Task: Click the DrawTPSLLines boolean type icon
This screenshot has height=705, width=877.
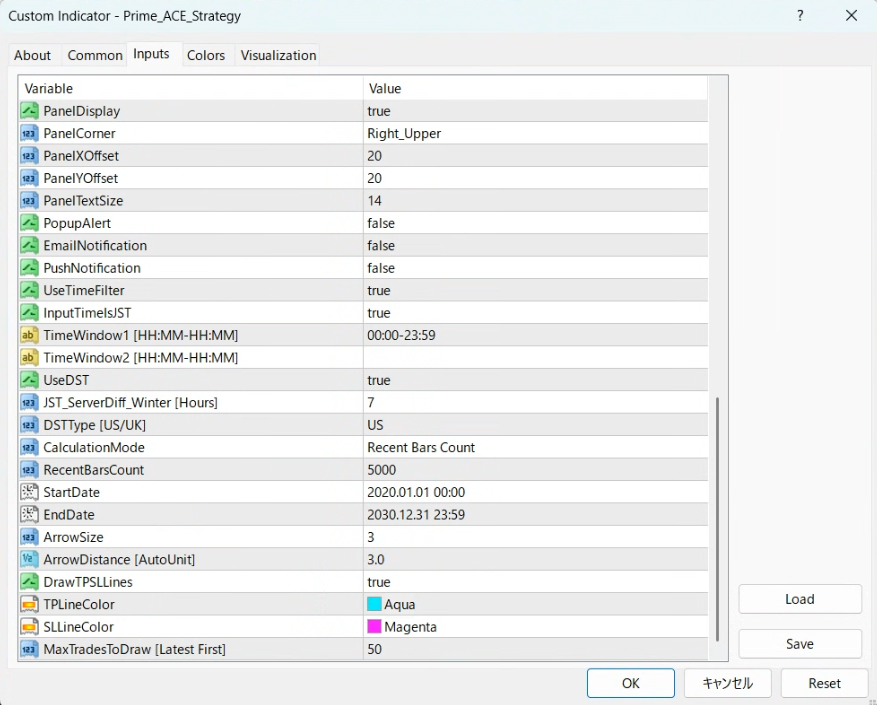Action: [x=29, y=582]
